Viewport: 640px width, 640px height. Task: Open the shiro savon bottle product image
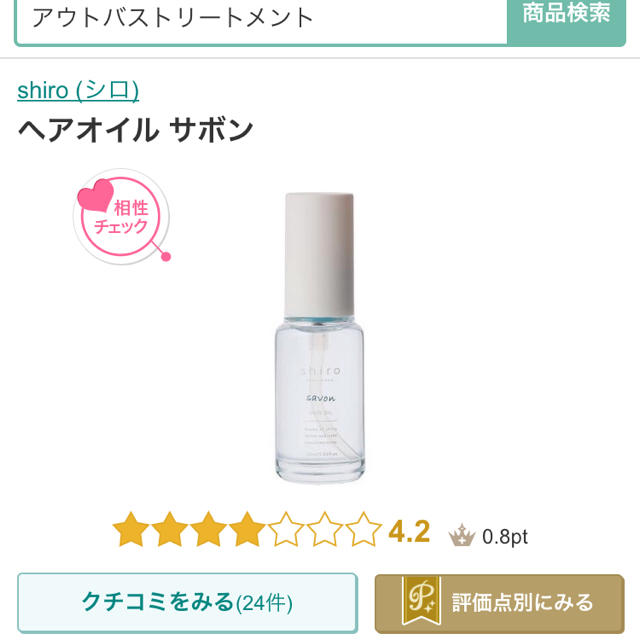pos(320,337)
